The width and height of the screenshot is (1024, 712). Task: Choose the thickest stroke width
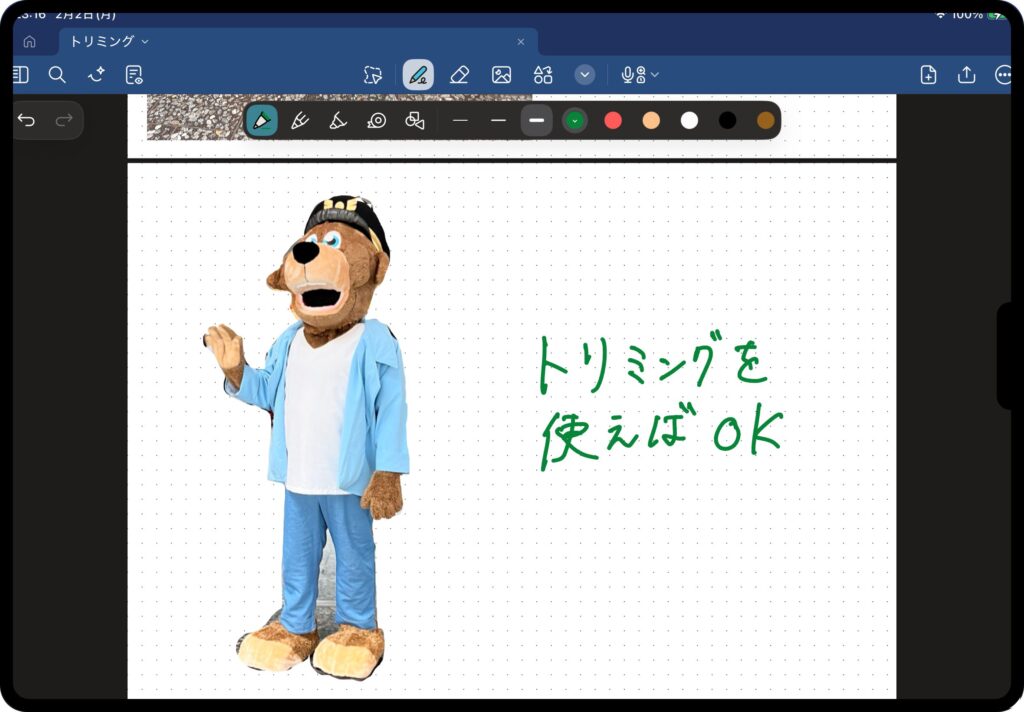click(x=537, y=121)
